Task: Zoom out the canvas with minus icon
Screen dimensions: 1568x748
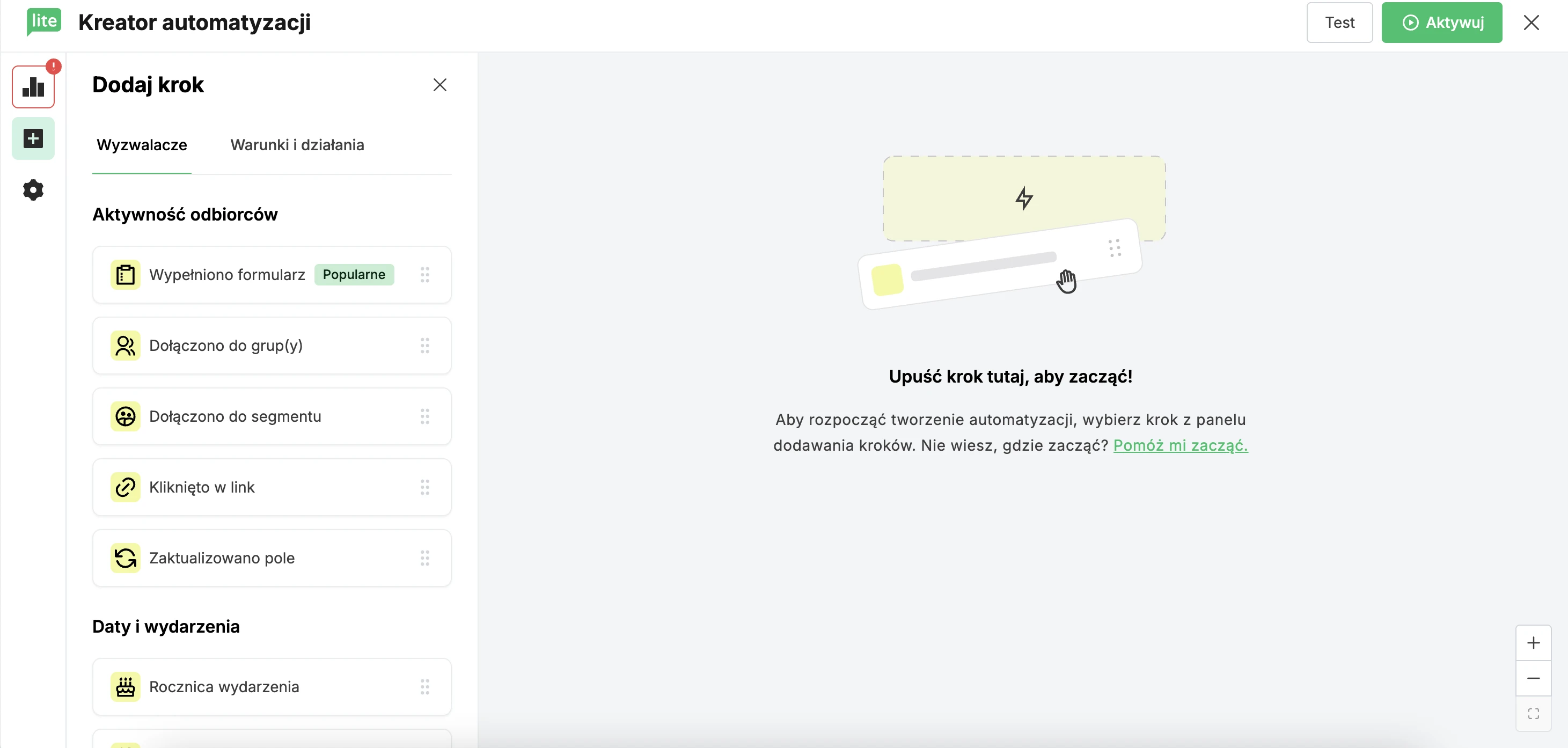Action: point(1534,678)
